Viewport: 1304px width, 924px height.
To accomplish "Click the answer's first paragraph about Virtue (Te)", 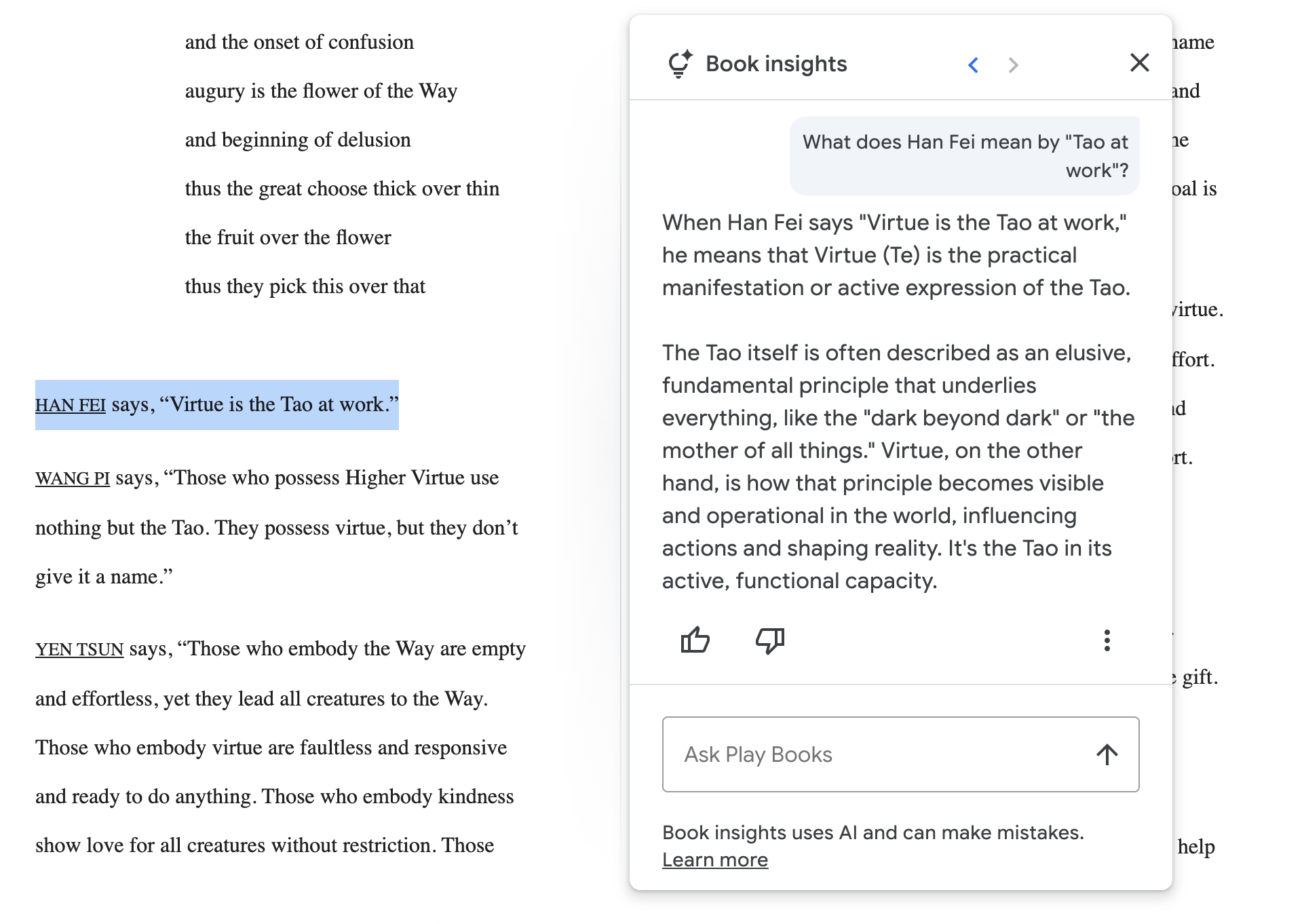I will [x=896, y=255].
